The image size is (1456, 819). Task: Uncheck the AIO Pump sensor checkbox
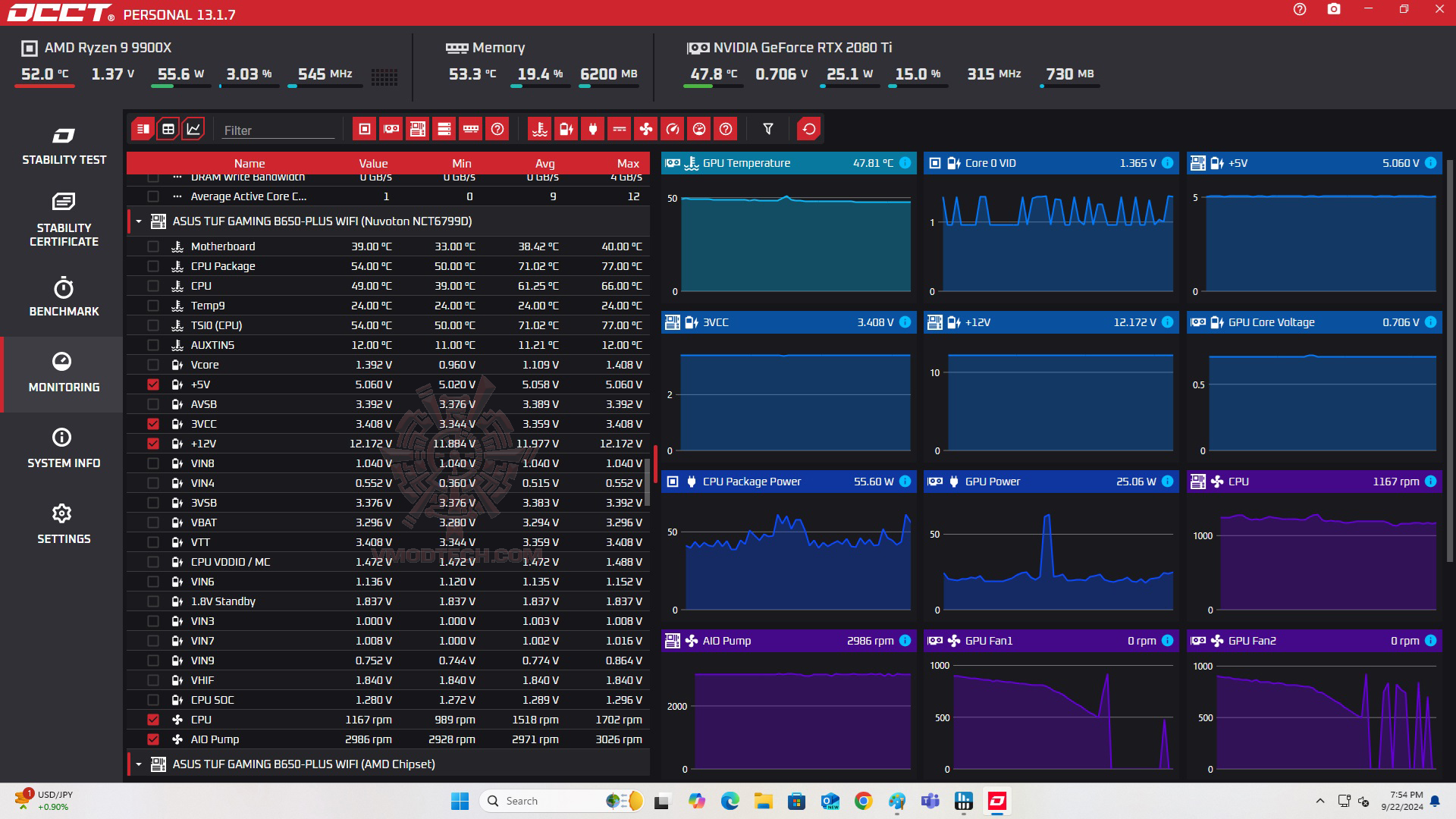[x=153, y=739]
